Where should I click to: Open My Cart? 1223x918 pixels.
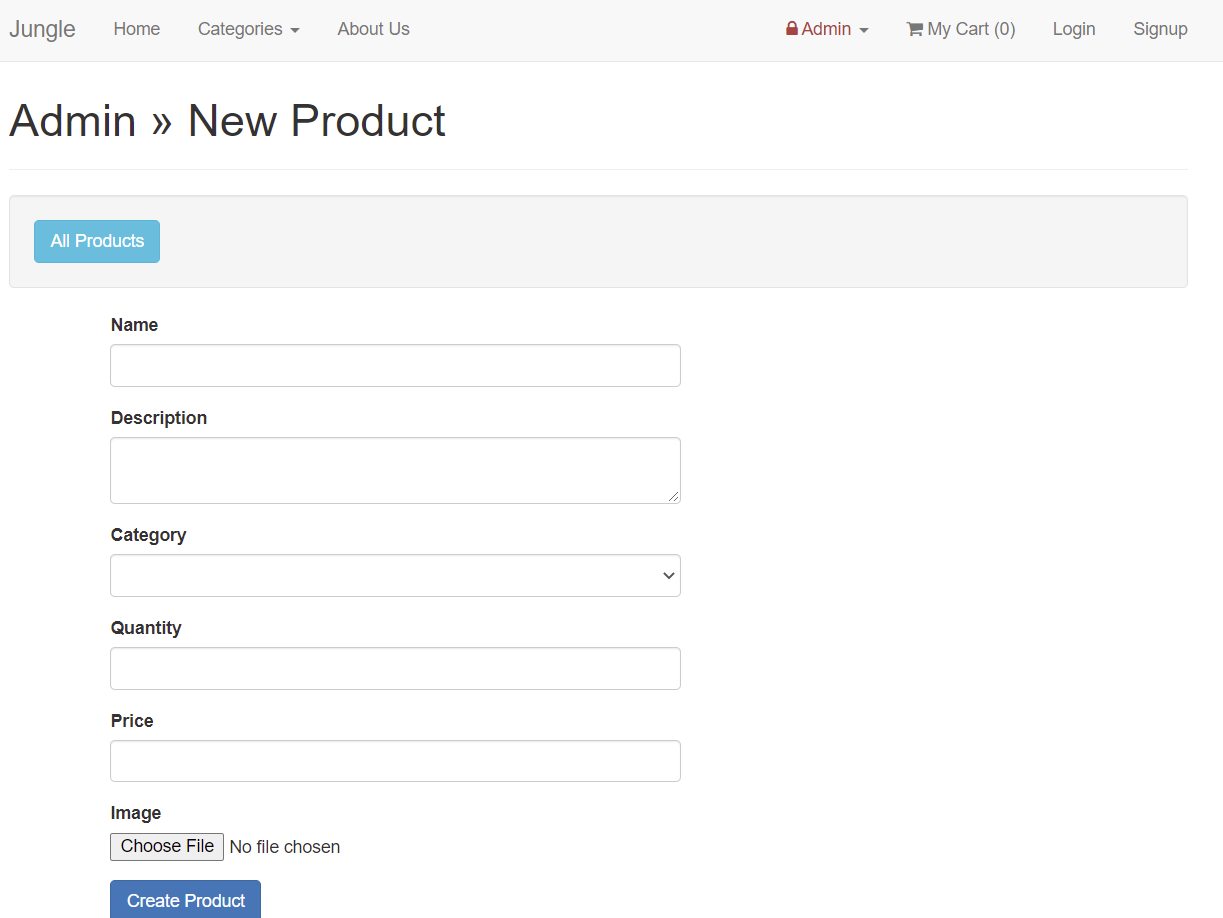[960, 29]
